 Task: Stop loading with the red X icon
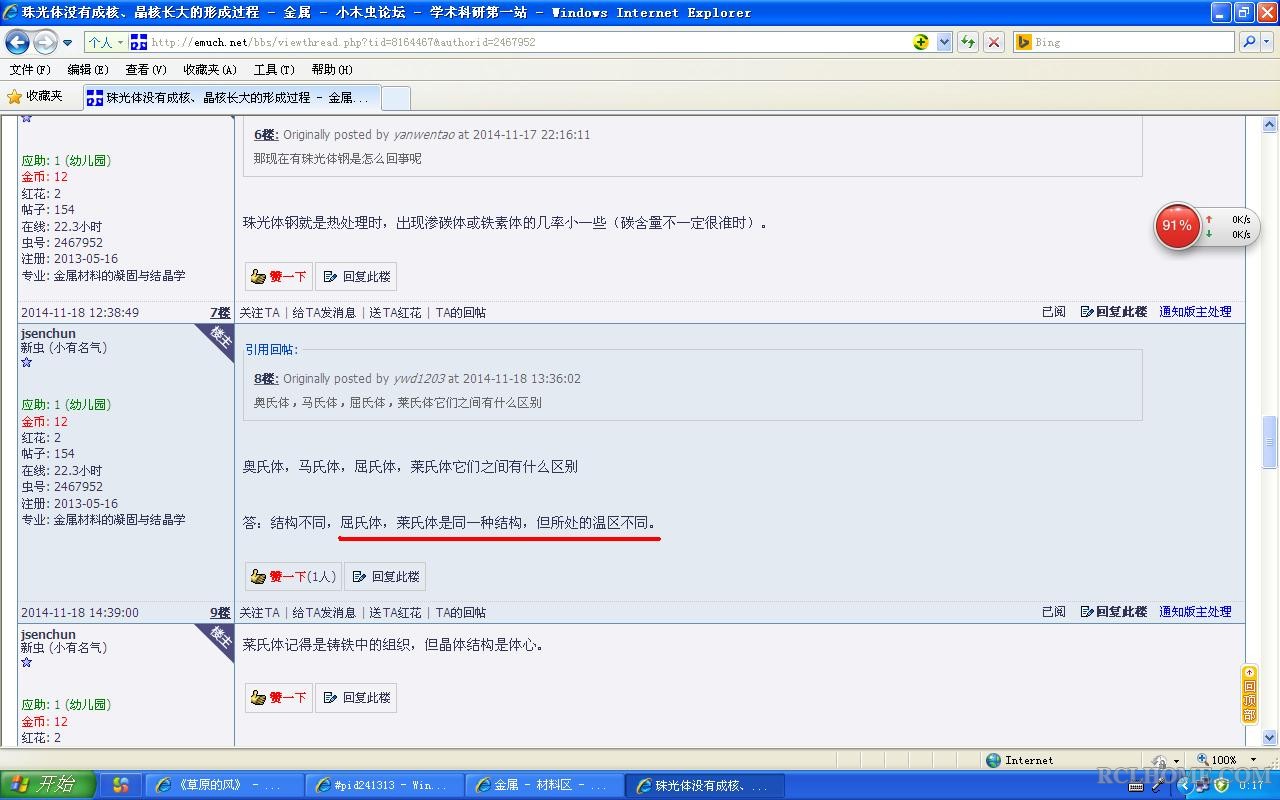(x=993, y=42)
